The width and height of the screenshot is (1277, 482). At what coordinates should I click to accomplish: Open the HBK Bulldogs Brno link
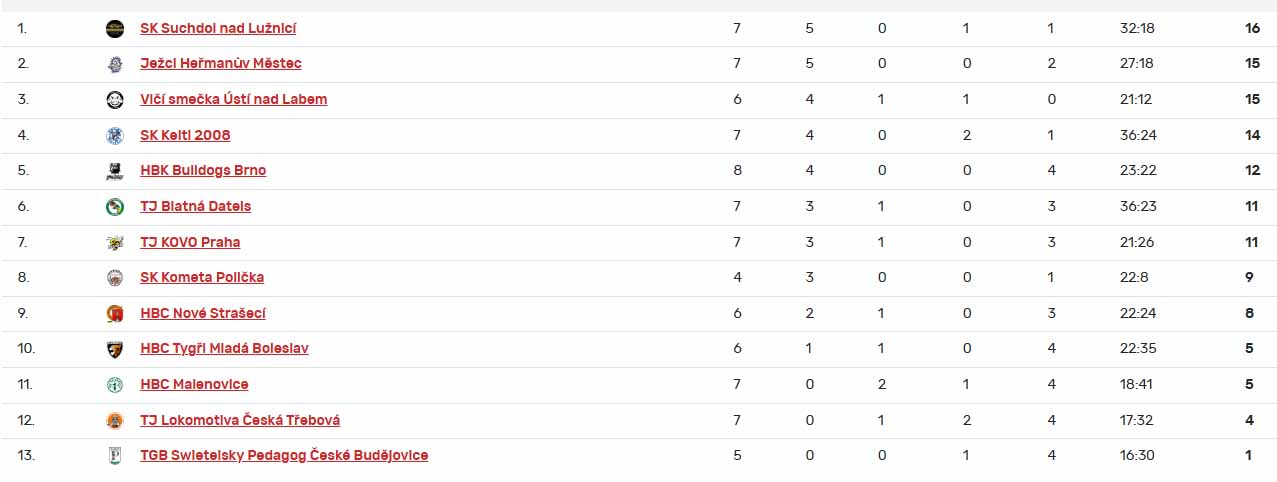tap(203, 171)
